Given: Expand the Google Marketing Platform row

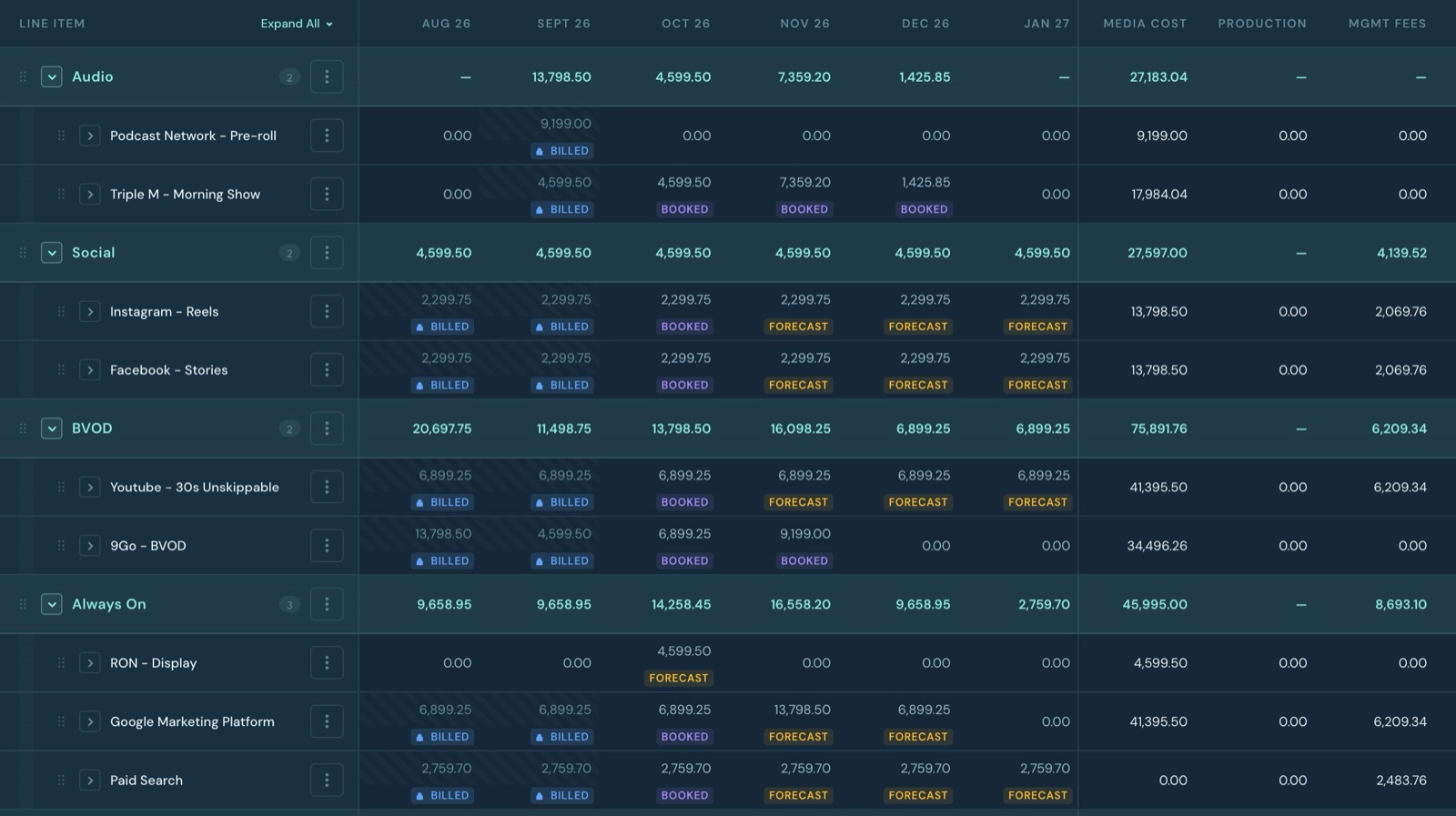Looking at the screenshot, I should tap(89, 721).
